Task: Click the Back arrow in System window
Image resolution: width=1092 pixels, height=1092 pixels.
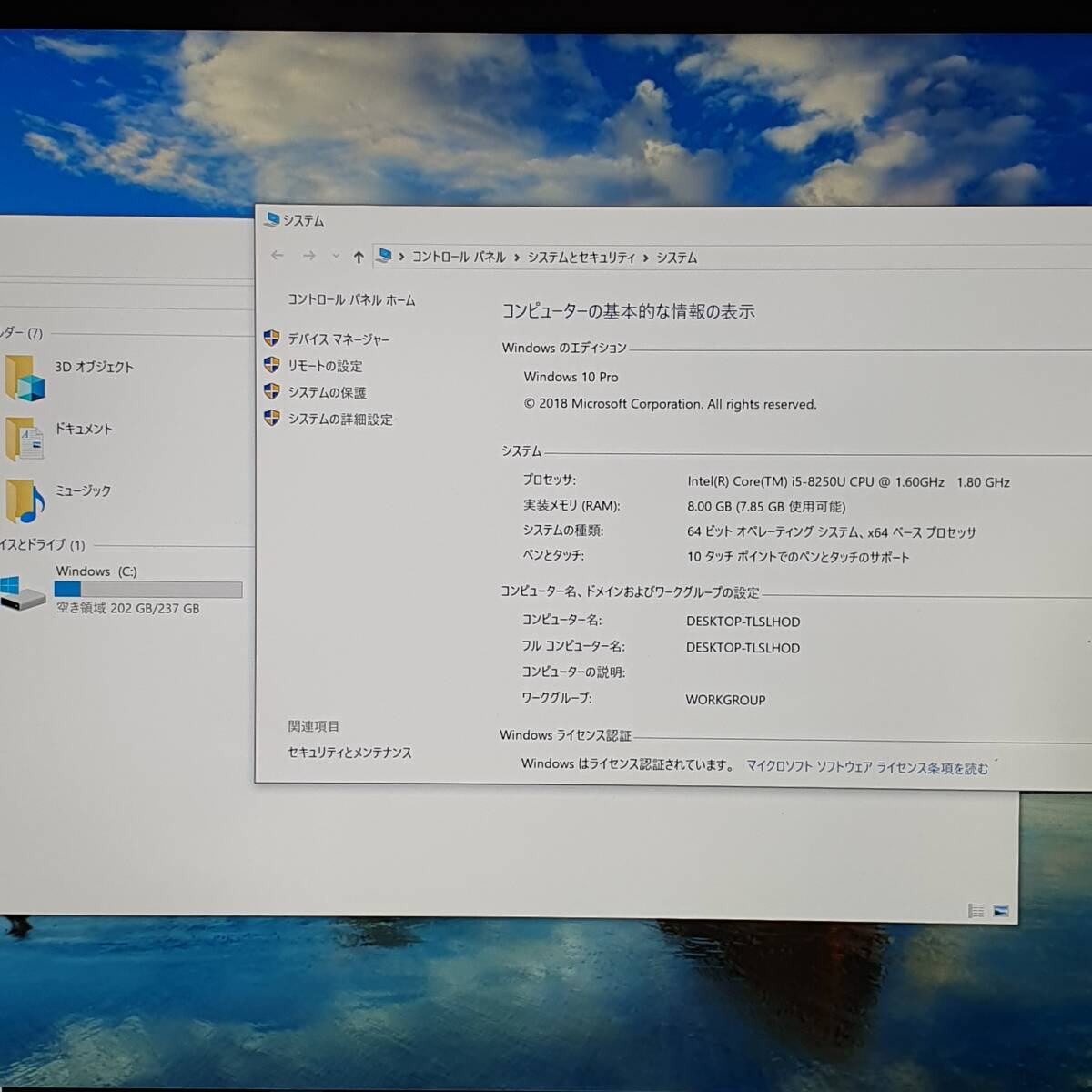Action: click(x=278, y=256)
